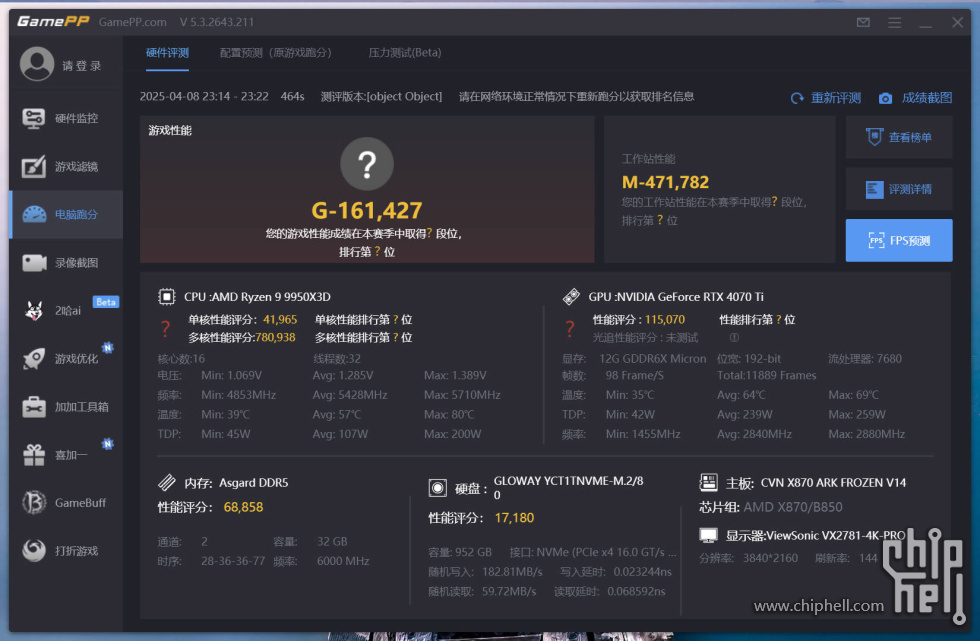
Task: Open 游戏优化 rocket icon in sidebar
Action: pyautogui.click(x=34, y=359)
